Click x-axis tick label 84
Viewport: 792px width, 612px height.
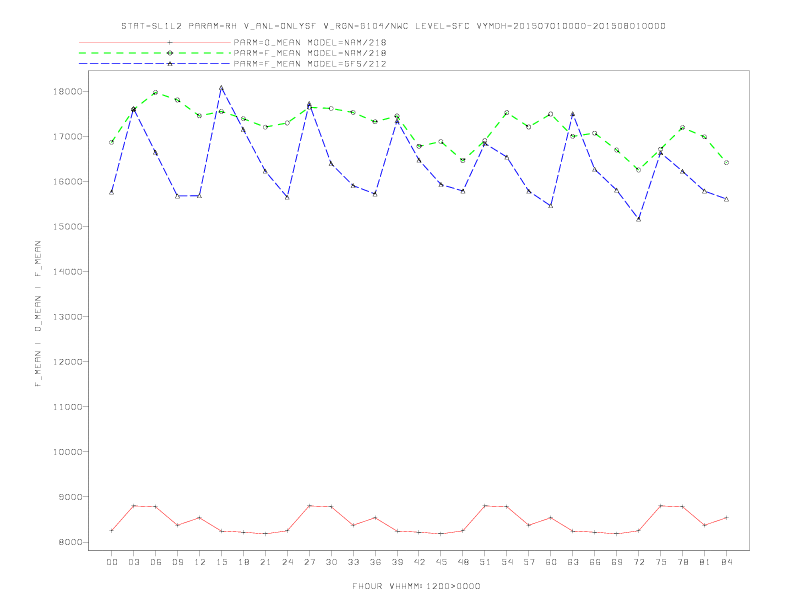[727, 562]
